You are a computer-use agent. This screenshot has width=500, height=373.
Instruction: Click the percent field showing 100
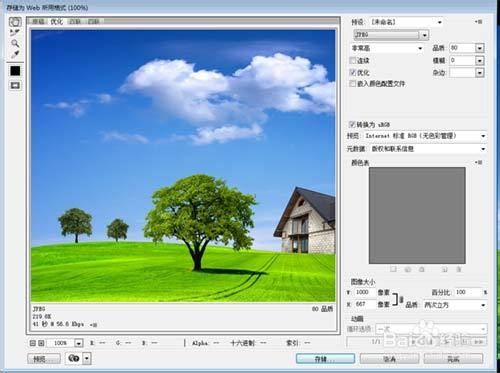[468, 292]
